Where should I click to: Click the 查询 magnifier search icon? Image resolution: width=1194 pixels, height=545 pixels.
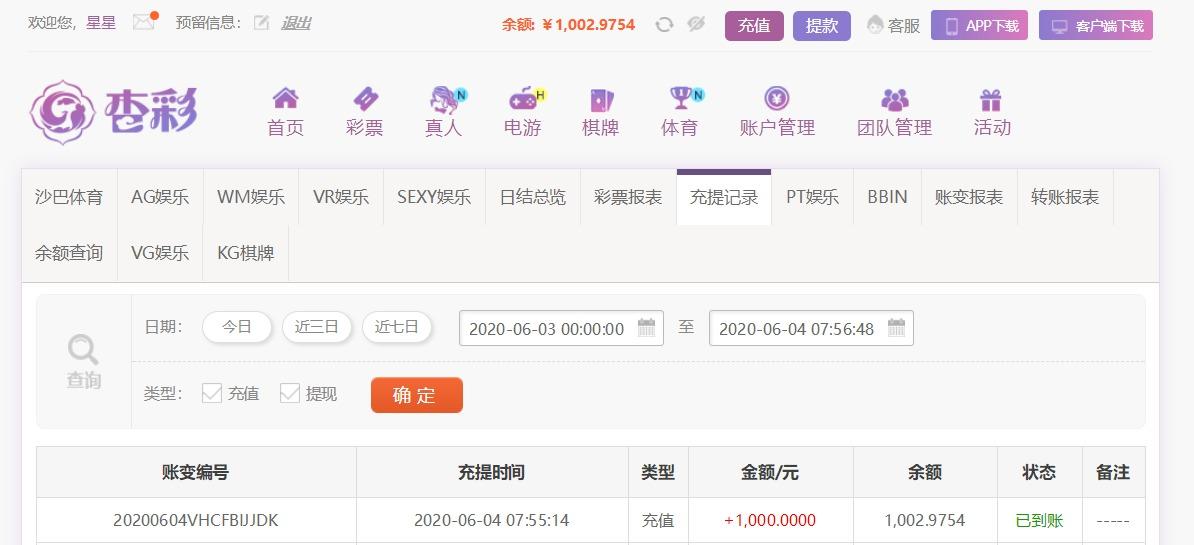(83, 350)
